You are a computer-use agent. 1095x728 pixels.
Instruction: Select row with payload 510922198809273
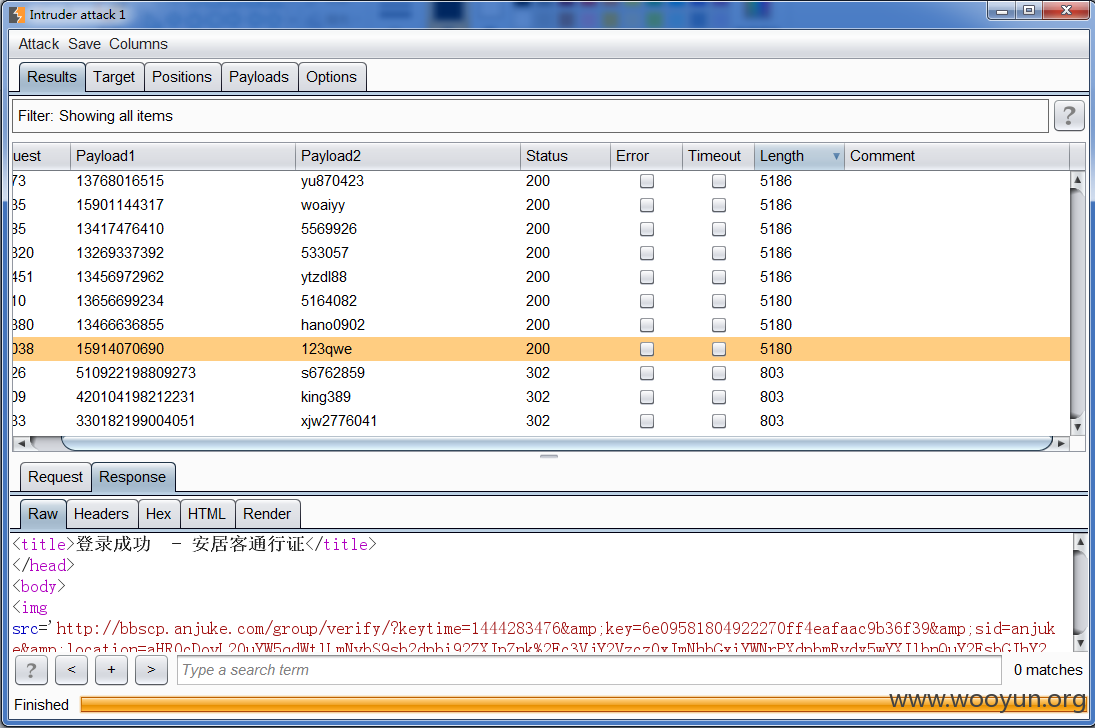click(x=541, y=373)
